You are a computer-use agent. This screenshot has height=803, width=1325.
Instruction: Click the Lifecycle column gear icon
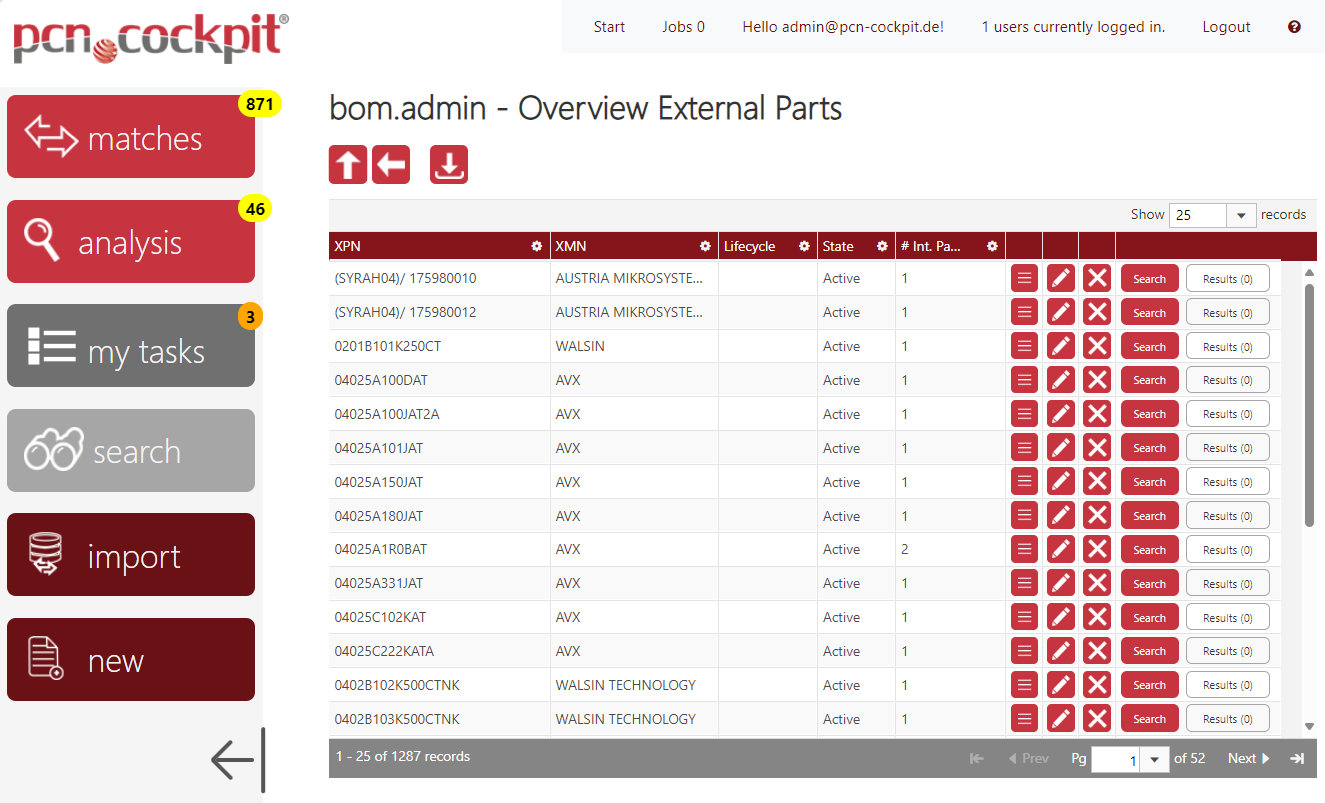(803, 245)
